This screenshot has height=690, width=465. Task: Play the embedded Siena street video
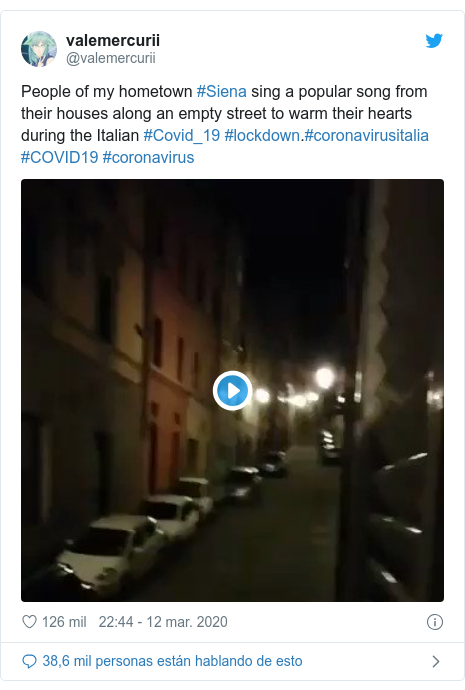point(232,390)
